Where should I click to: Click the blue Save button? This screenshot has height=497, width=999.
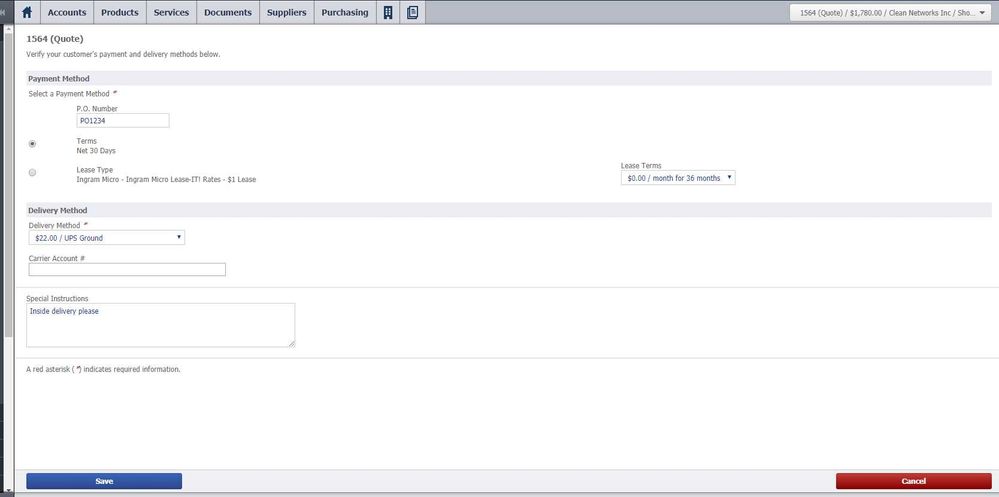pyautogui.click(x=104, y=481)
